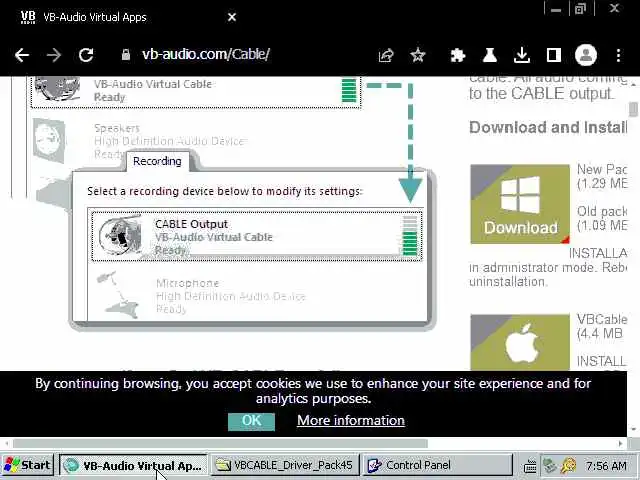The image size is (640, 480).
Task: Open the Chrome labs flask icon
Action: coord(489,55)
